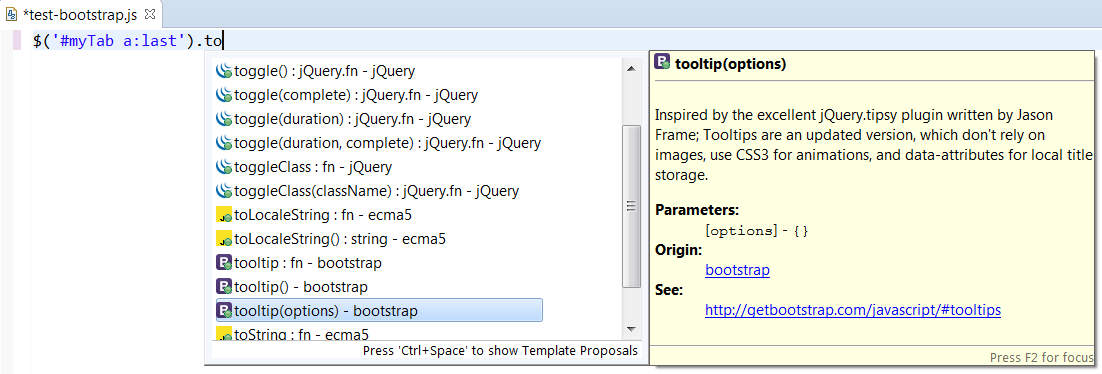The height and width of the screenshot is (374, 1102).
Task: Click bootstrap icon in tooltip(options) documentation header
Action: [x=662, y=63]
